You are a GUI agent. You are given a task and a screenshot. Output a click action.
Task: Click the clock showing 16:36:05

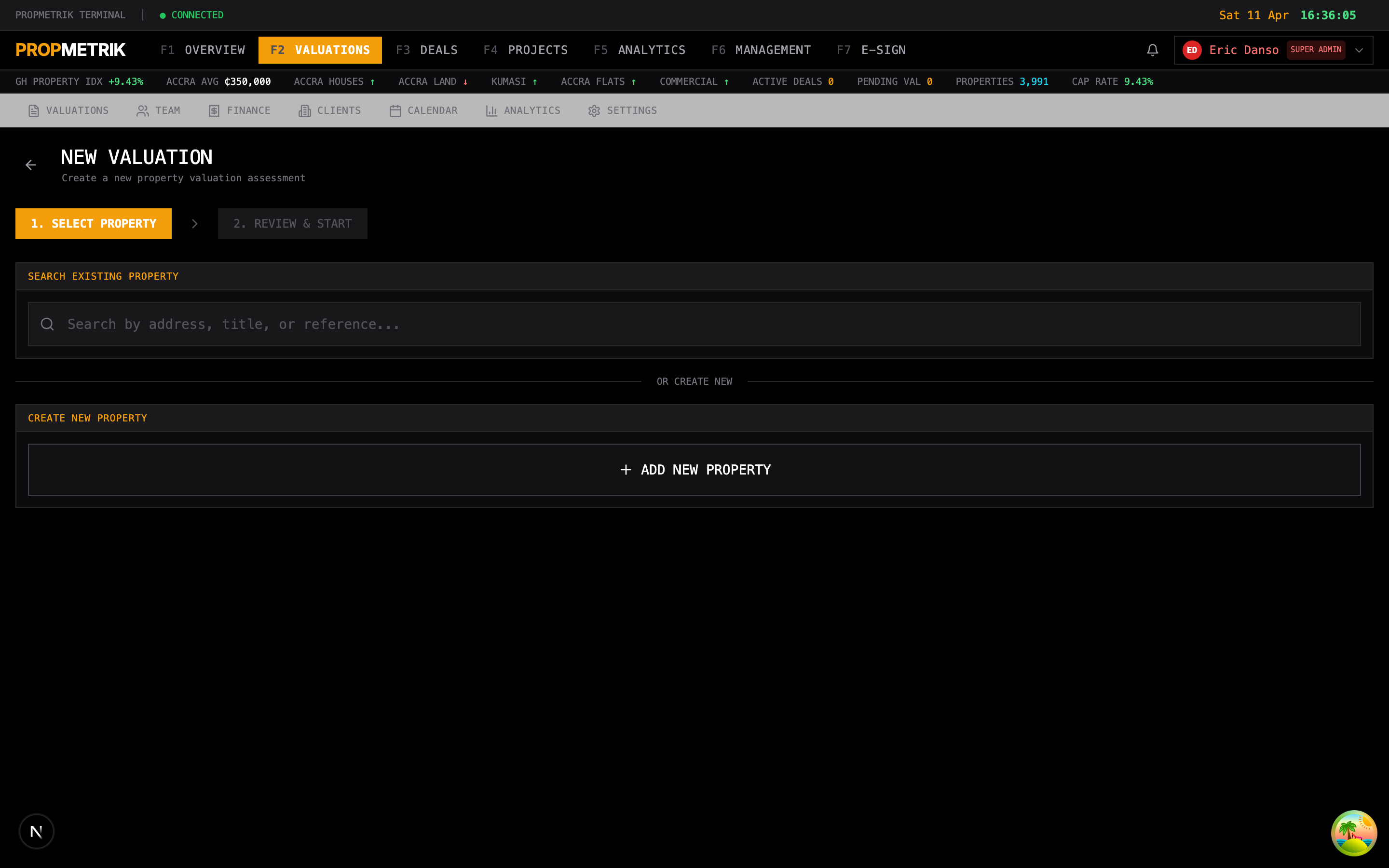[x=1328, y=15]
